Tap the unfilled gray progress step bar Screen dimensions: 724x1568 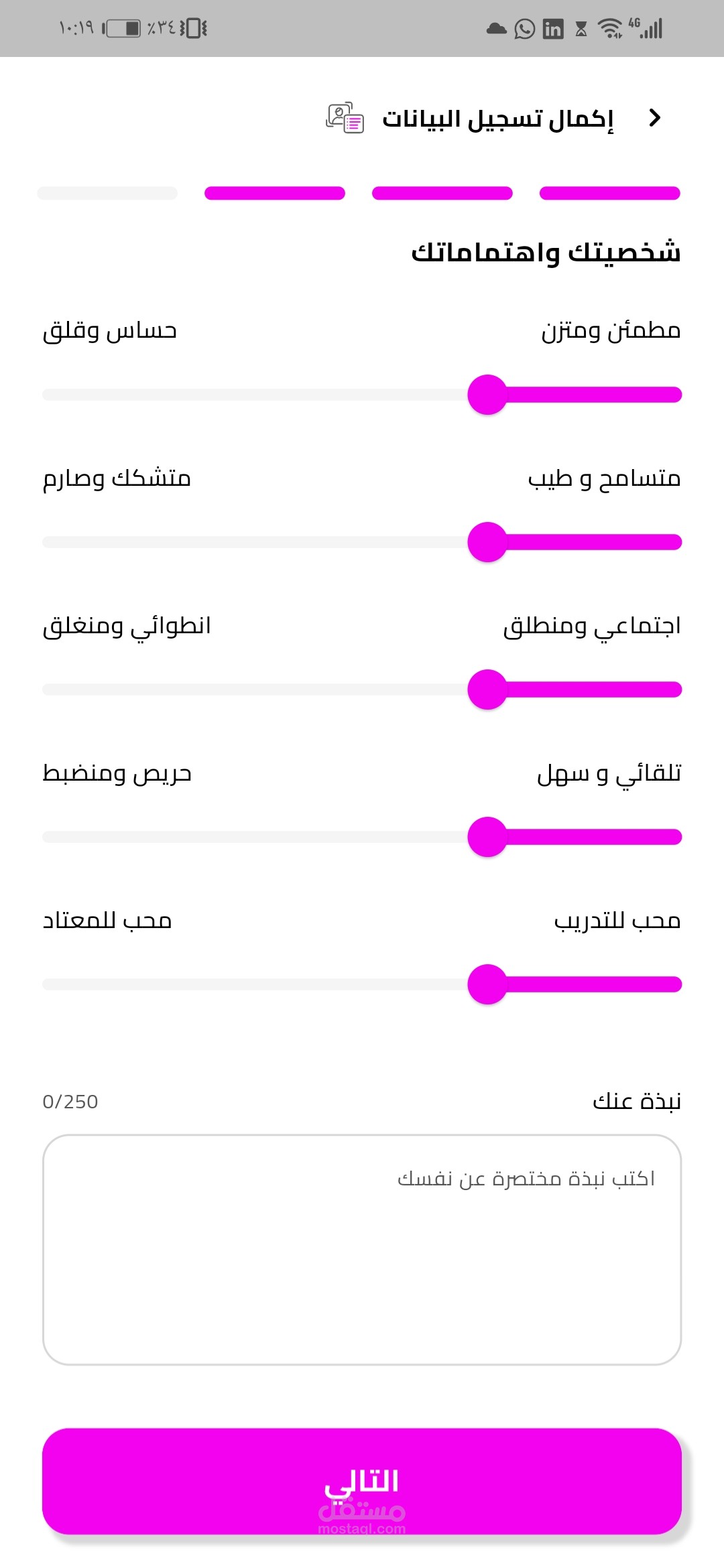point(107,194)
